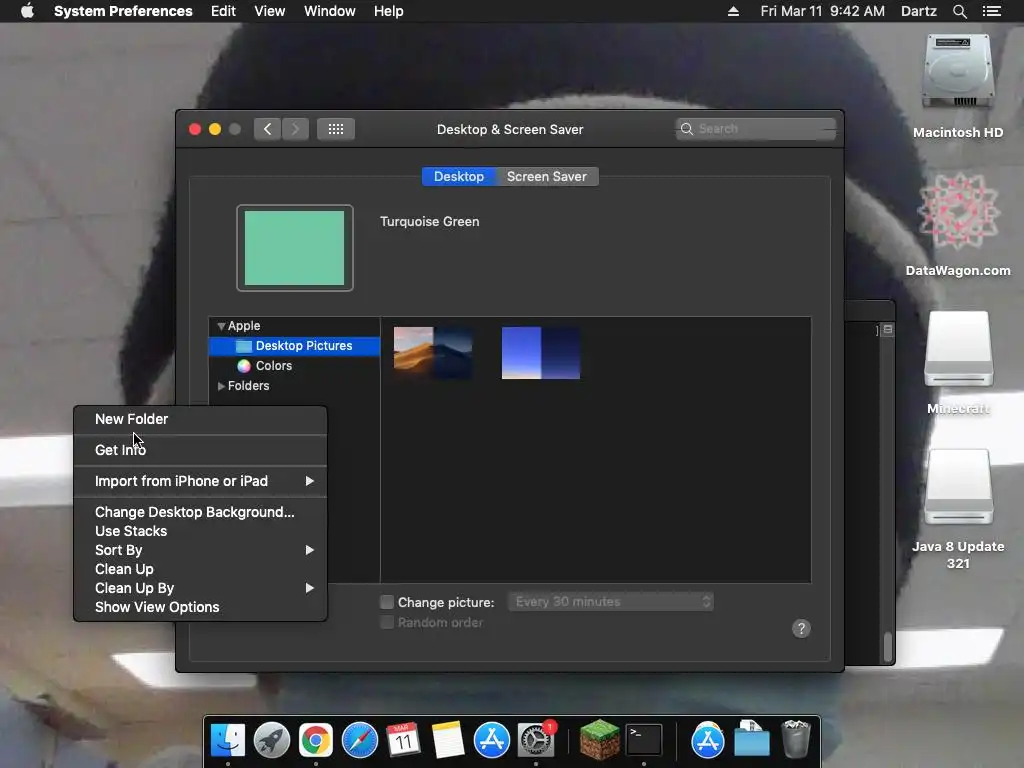Choose Show View Options entry
The height and width of the screenshot is (768, 1024).
[x=200, y=607]
